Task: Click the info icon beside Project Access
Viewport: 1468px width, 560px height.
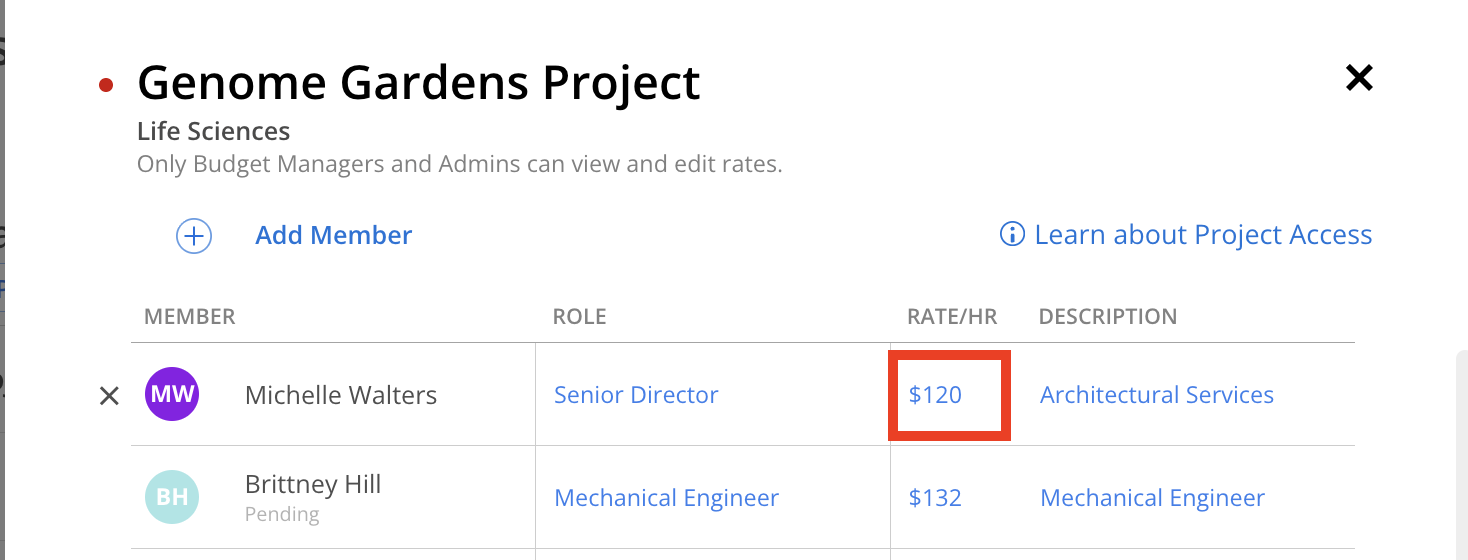Action: 1012,235
